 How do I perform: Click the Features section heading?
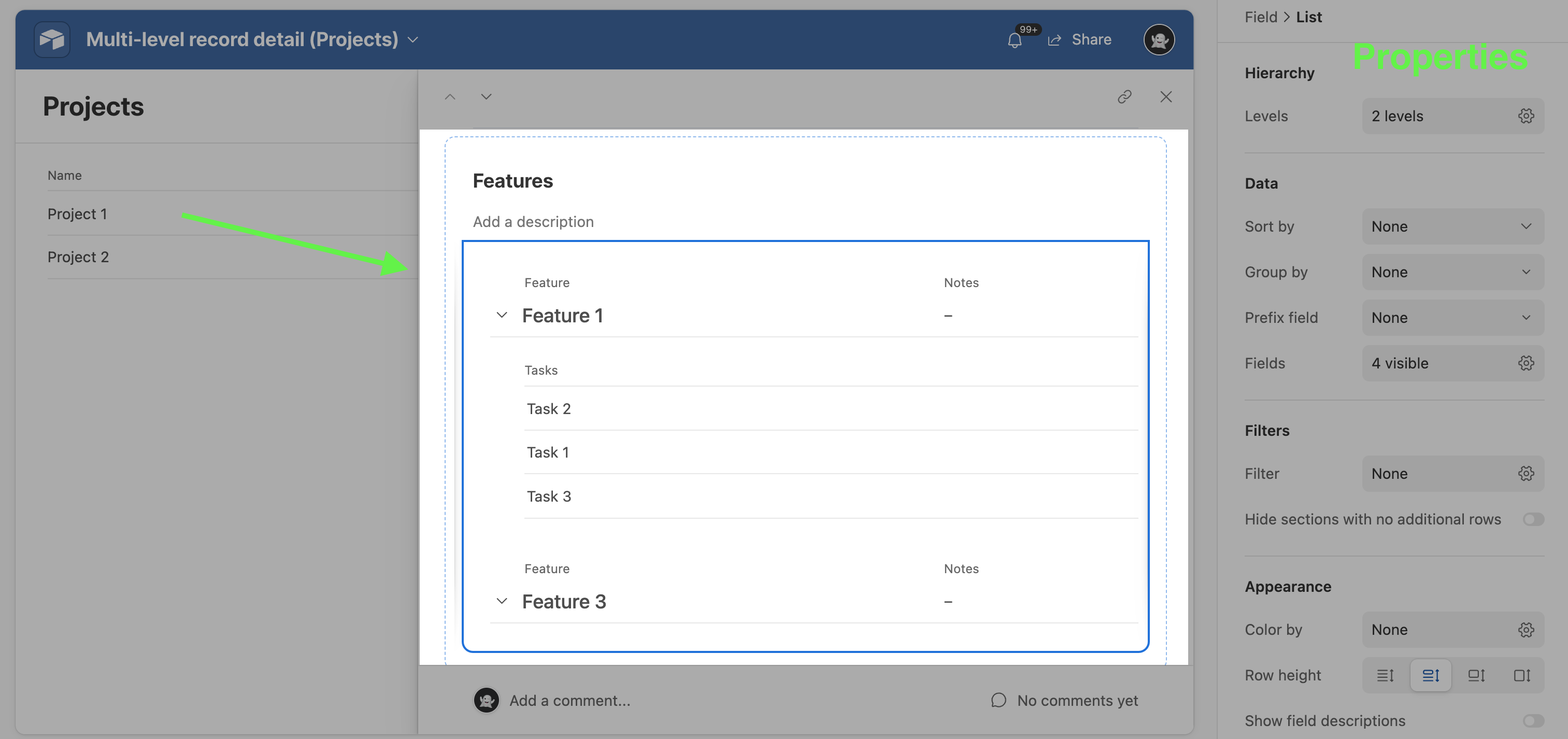coord(512,181)
